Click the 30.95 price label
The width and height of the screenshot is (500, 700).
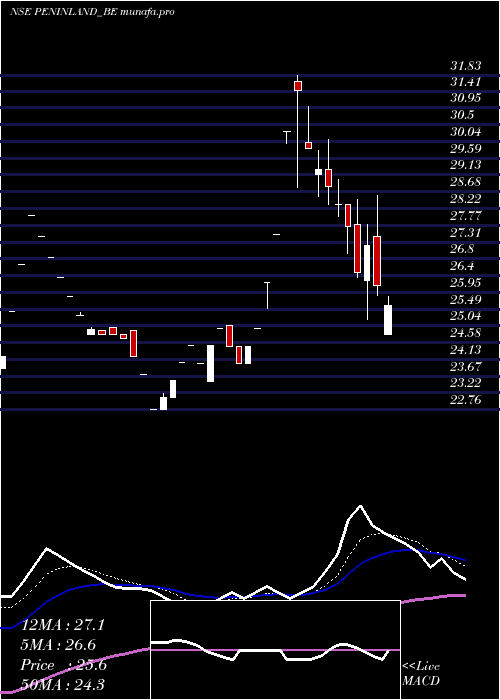(x=466, y=98)
